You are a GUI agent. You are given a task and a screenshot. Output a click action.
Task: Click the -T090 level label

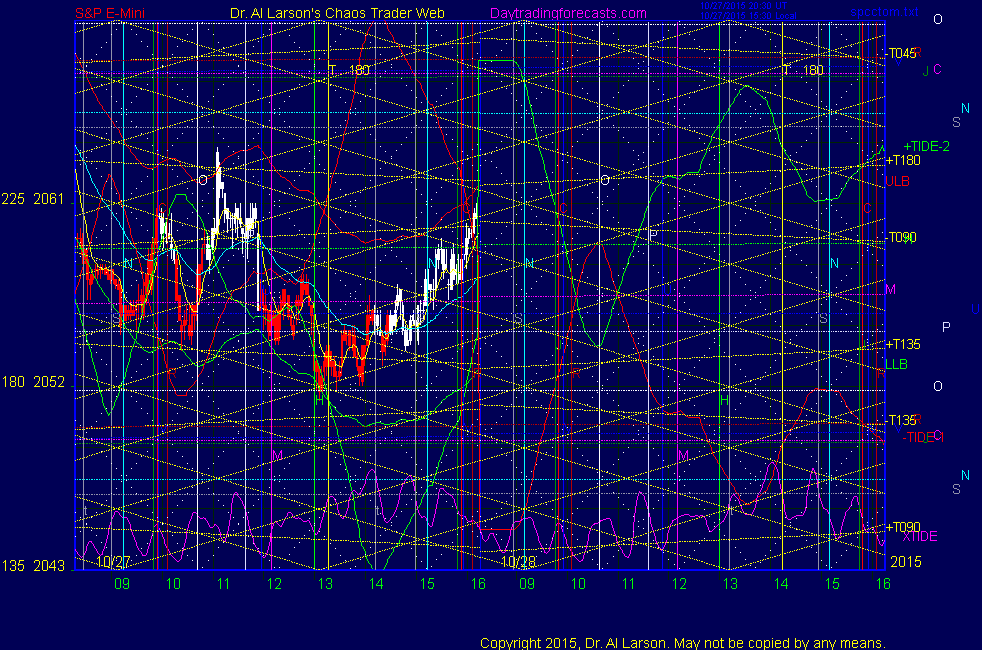point(902,237)
